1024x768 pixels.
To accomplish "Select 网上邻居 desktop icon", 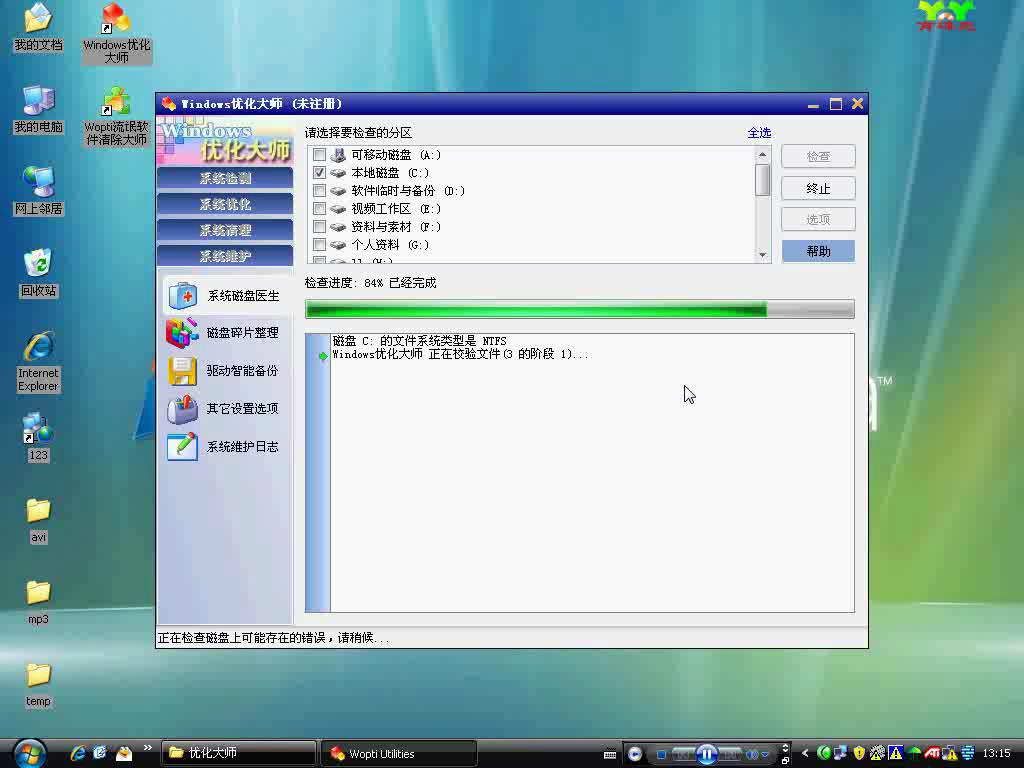I will point(39,191).
